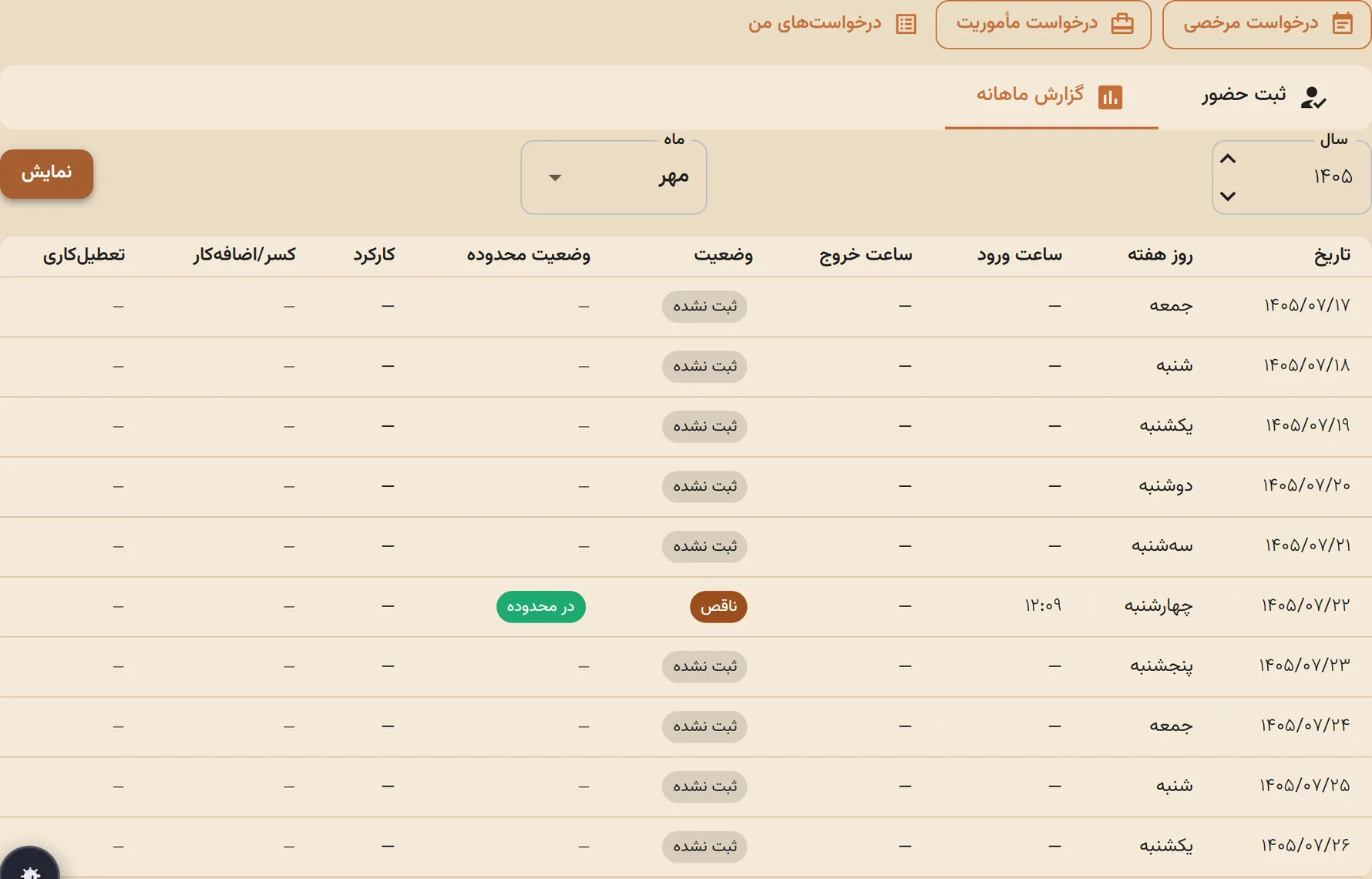Switch to the ثبت حضور tab

[x=1264, y=96]
